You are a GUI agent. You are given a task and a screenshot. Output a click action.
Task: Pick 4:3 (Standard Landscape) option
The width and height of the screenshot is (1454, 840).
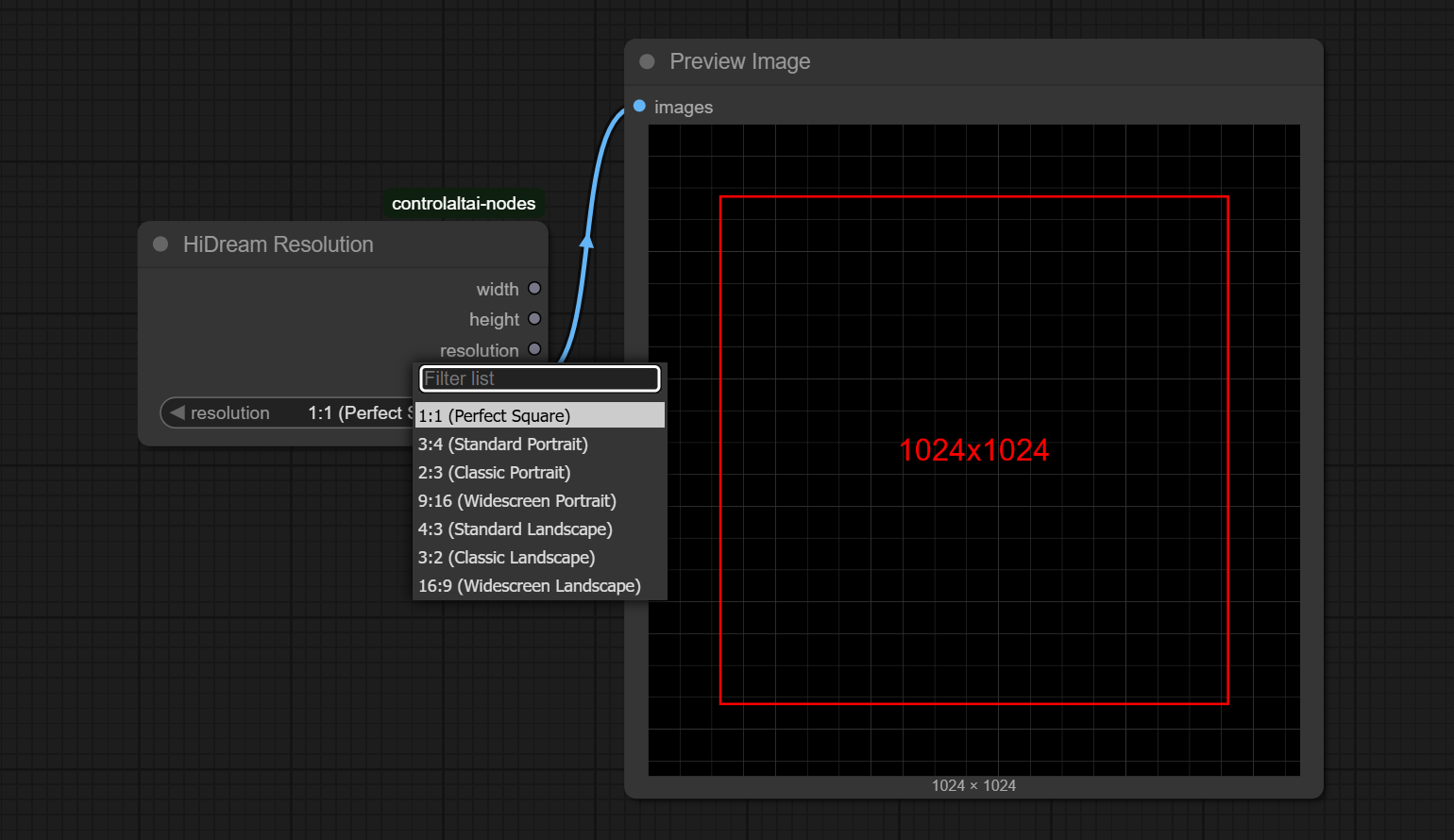click(x=540, y=529)
